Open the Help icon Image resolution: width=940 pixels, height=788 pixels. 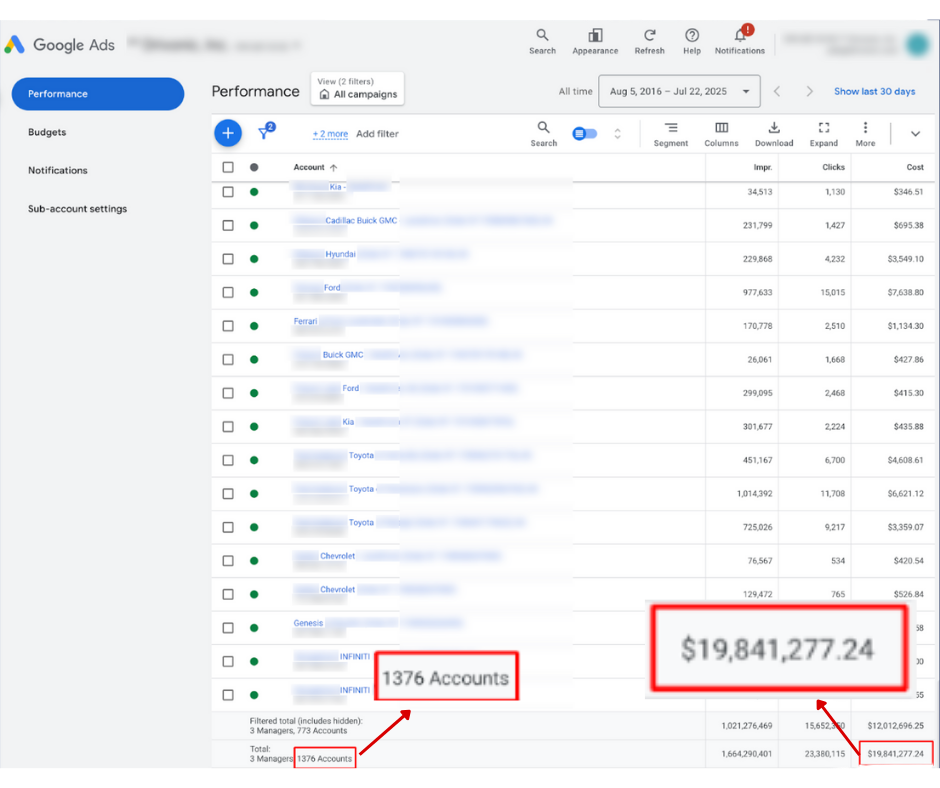[692, 36]
